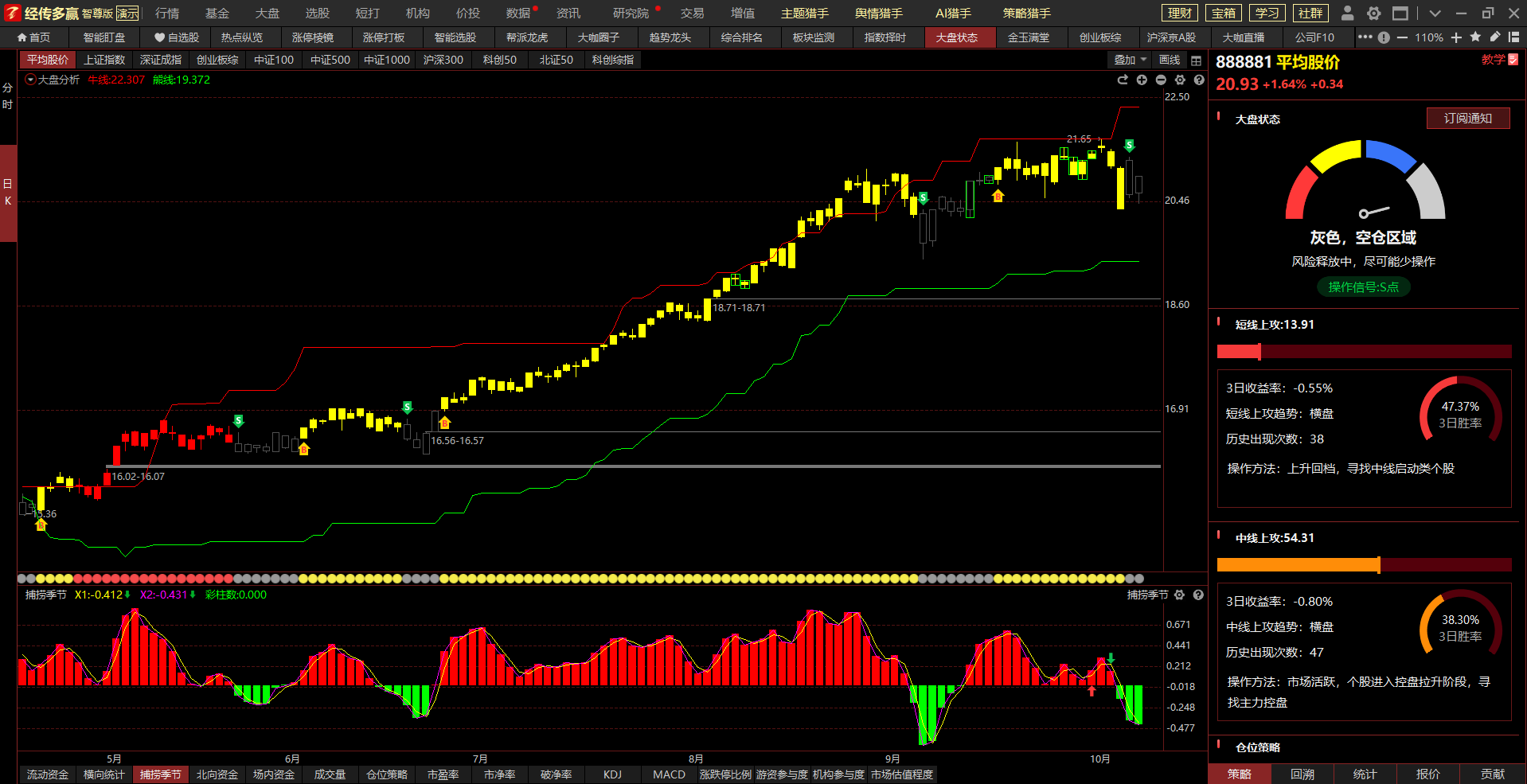Click the chart zoom-in plus icon
The image size is (1527, 784).
click(1142, 80)
